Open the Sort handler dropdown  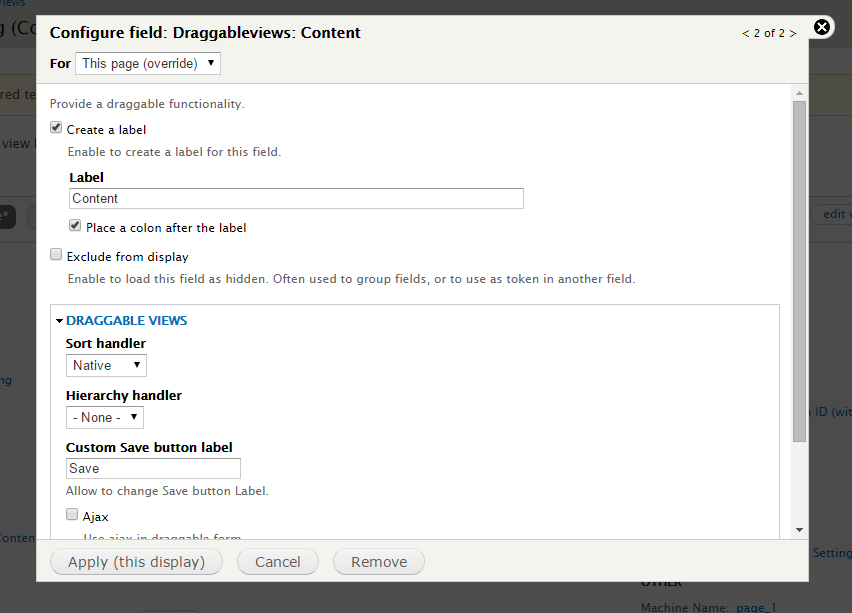[106, 365]
